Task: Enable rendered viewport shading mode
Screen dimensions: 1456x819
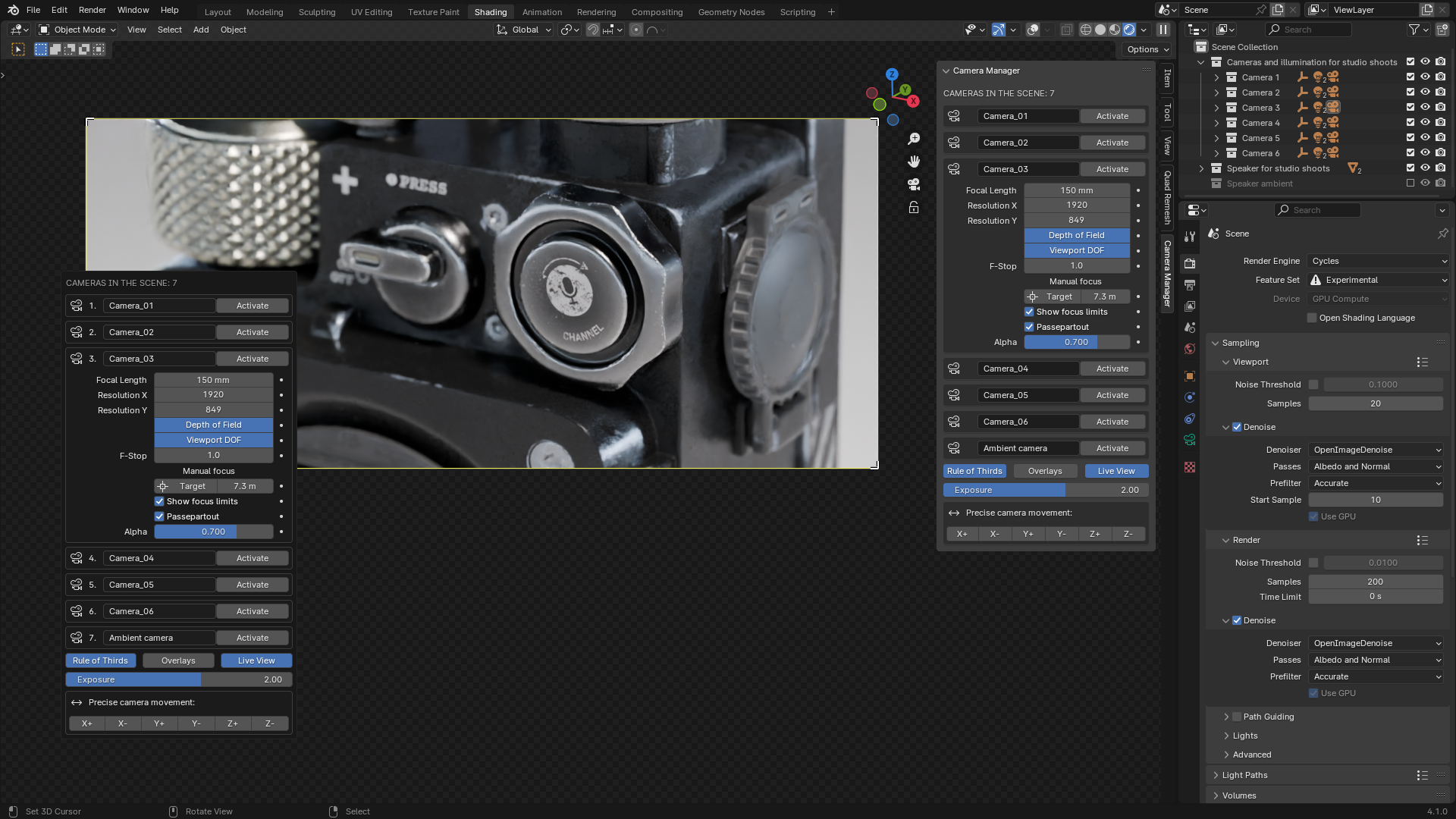Action: coord(1128,30)
